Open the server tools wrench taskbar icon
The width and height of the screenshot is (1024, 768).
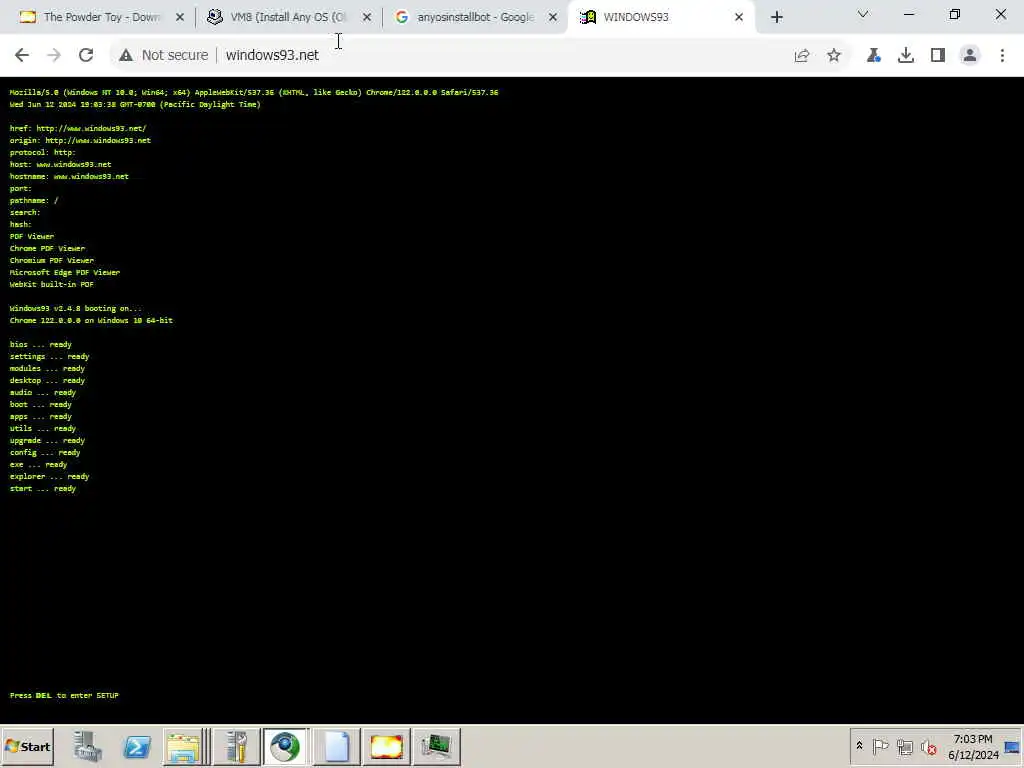pyautogui.click(x=238, y=746)
